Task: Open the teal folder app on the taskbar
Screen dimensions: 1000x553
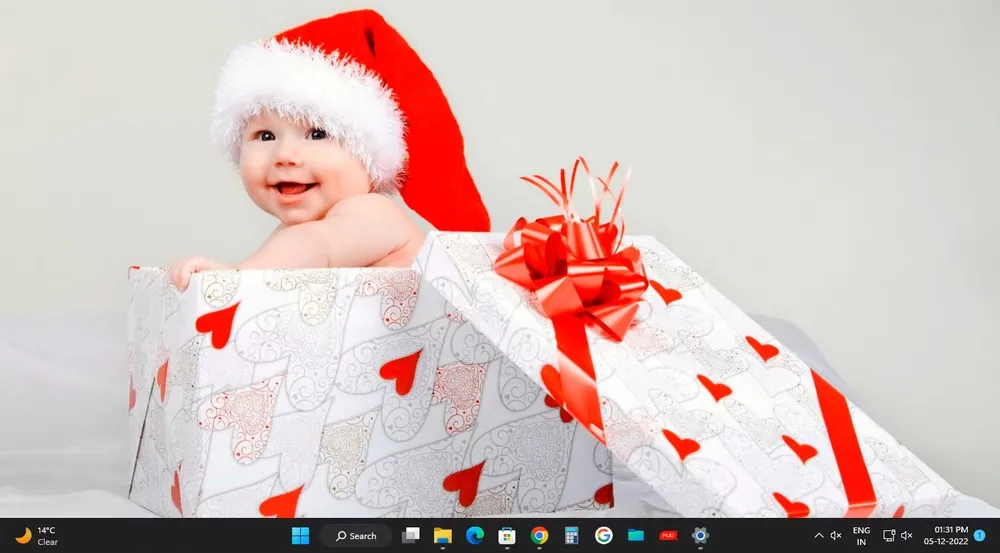Action: click(636, 536)
